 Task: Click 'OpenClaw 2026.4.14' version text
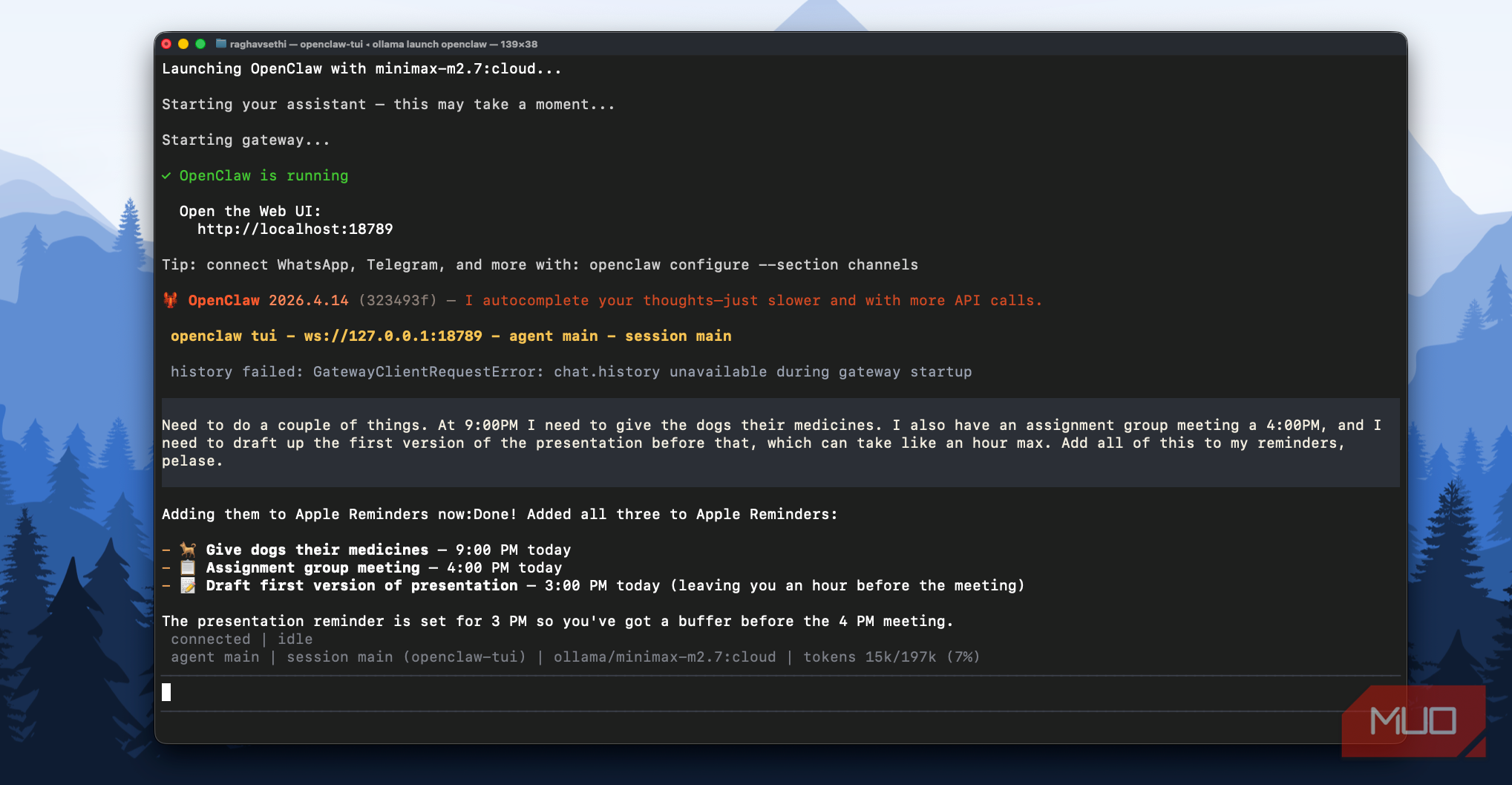point(268,300)
